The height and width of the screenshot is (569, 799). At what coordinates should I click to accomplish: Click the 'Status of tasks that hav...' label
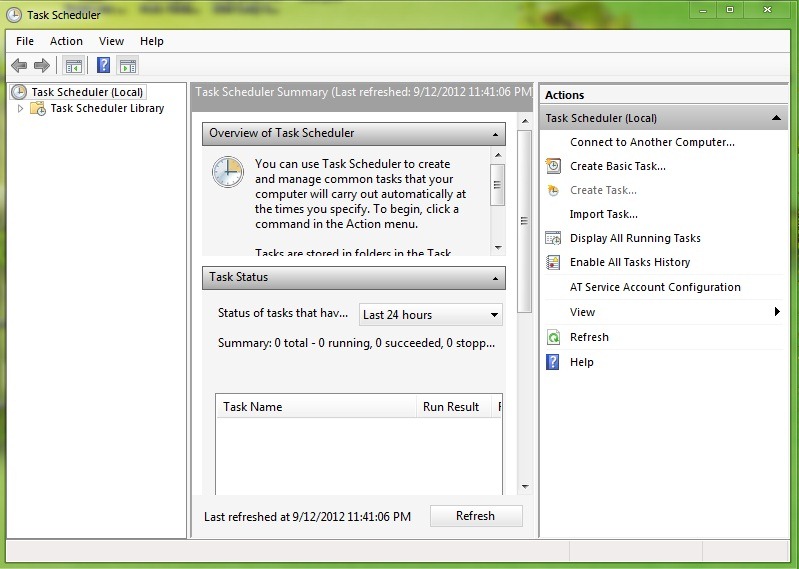[283, 313]
